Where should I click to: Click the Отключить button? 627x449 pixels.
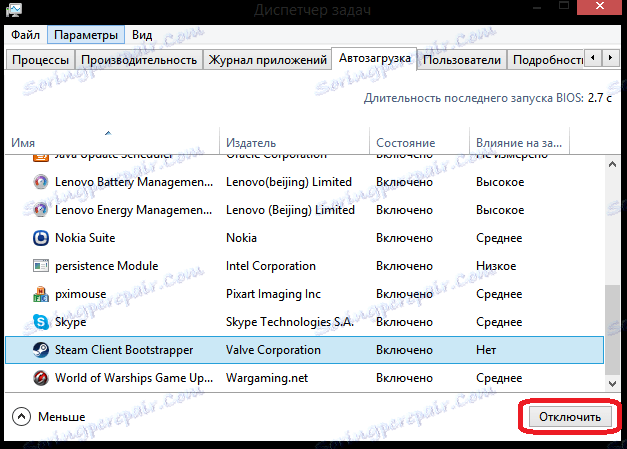click(x=570, y=417)
